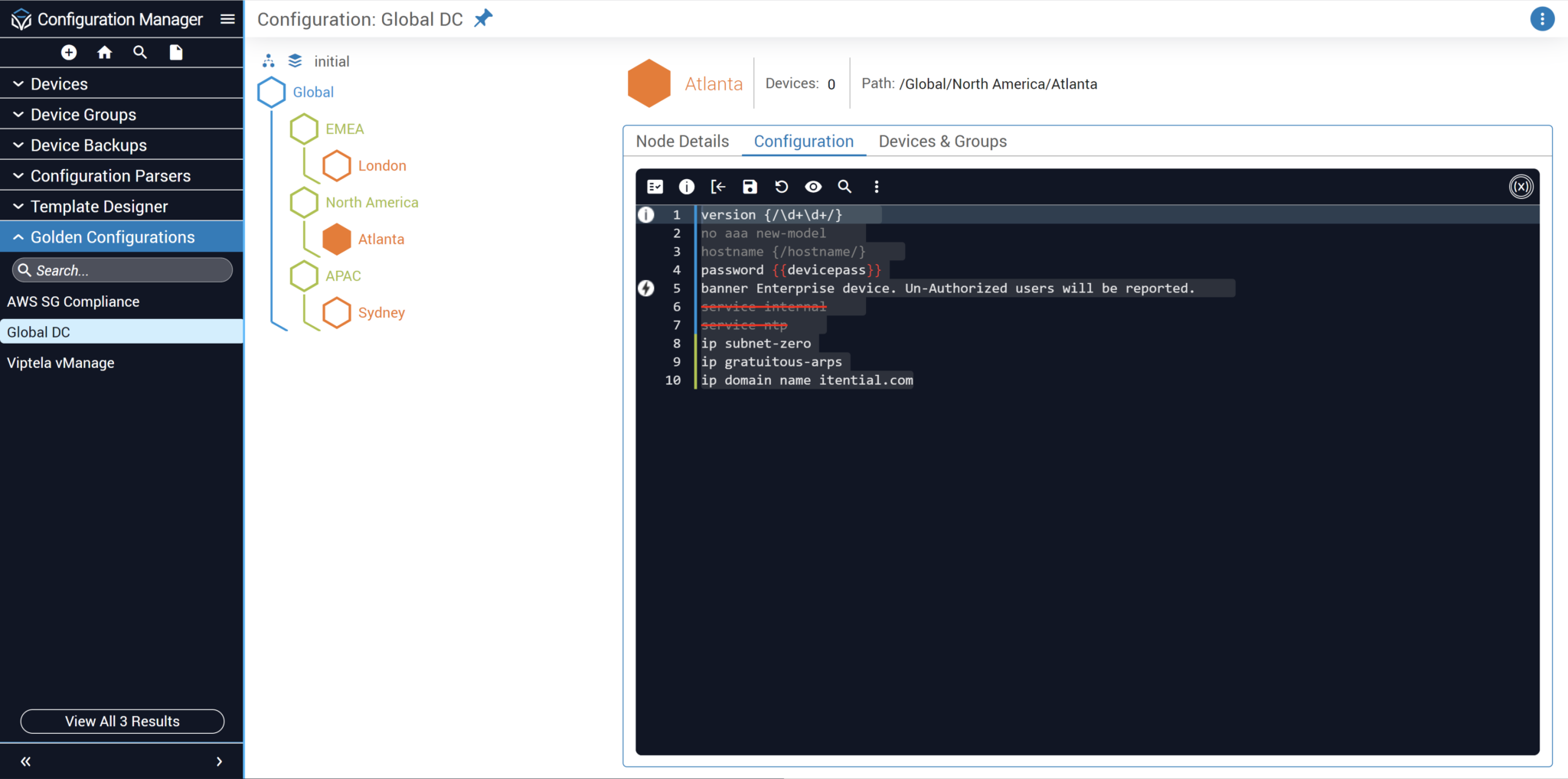1568x779 pixels.
Task: Open the Devices & Groups tab
Action: click(x=942, y=142)
